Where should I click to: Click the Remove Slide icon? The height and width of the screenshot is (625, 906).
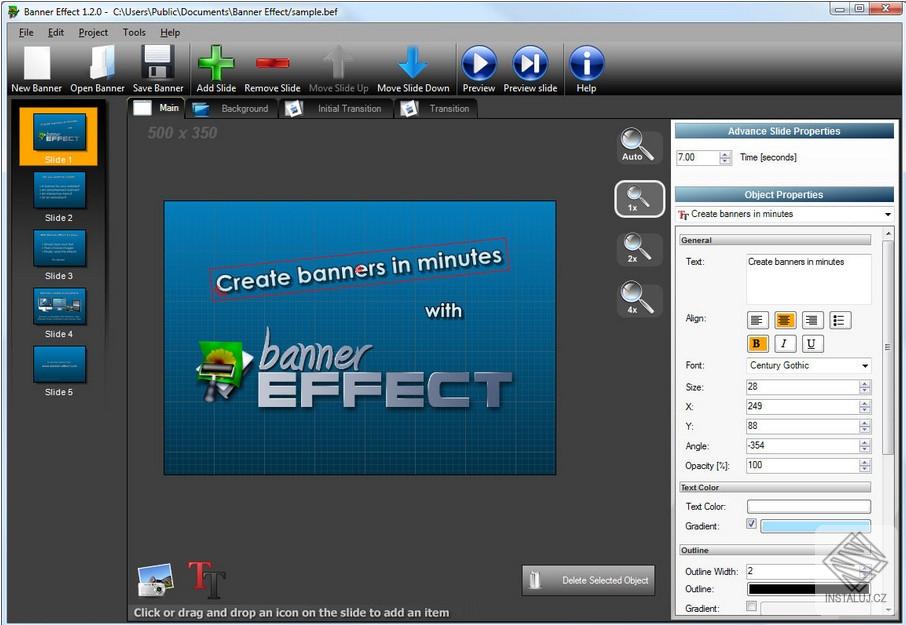pyautogui.click(x=271, y=63)
